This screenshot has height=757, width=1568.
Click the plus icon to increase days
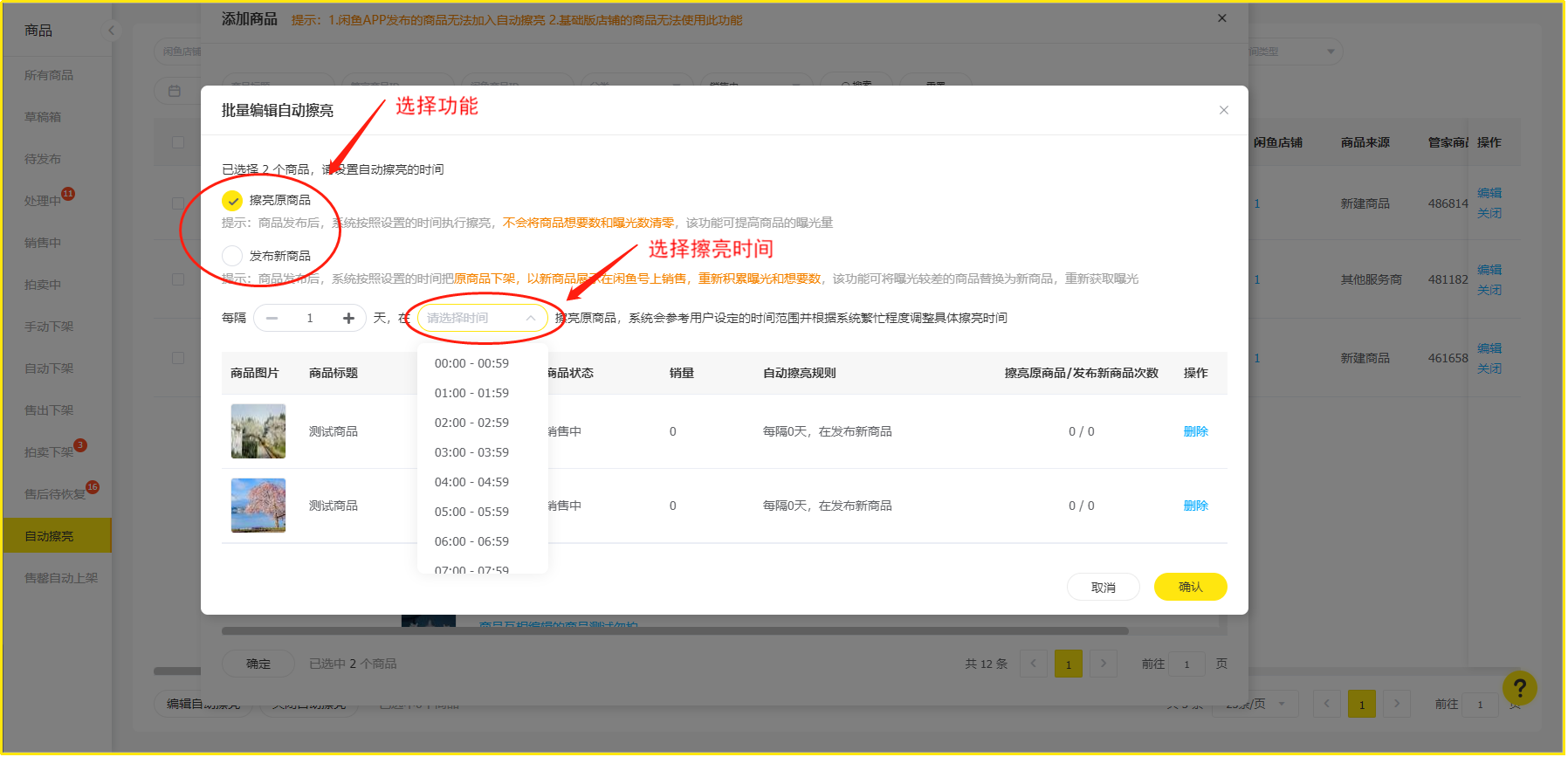click(348, 318)
